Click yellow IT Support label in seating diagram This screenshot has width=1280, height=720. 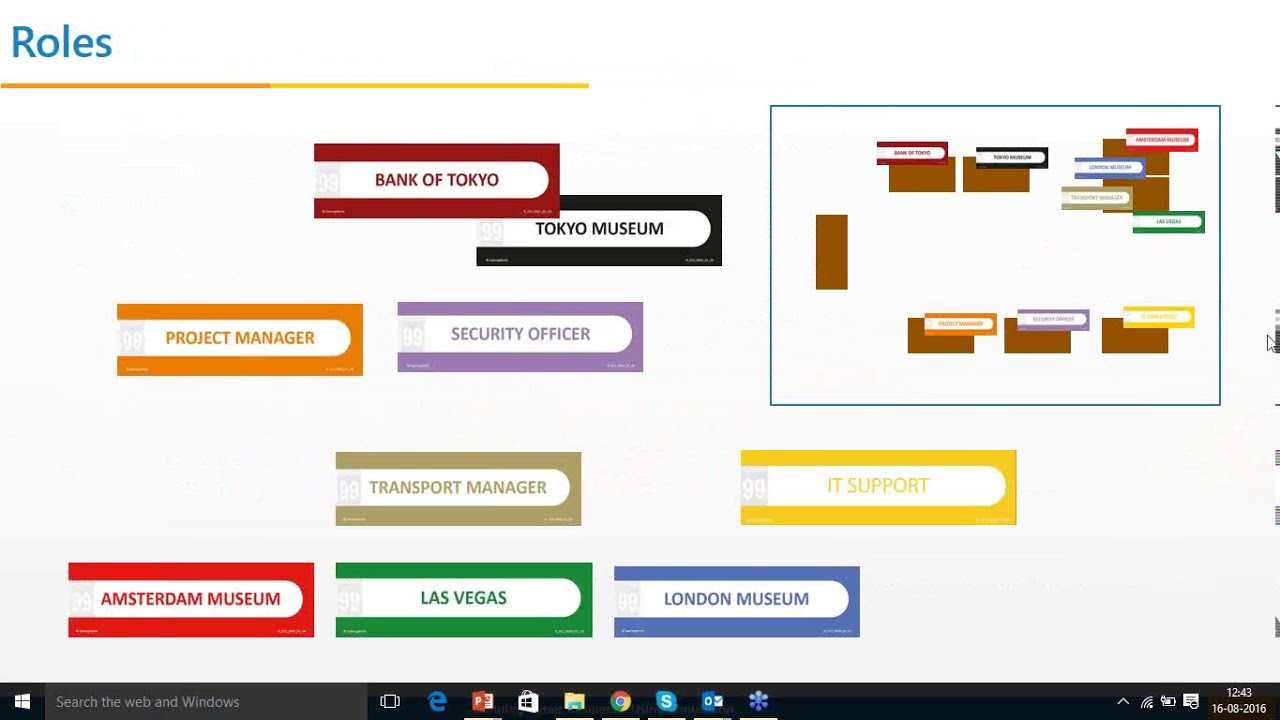pos(1159,317)
